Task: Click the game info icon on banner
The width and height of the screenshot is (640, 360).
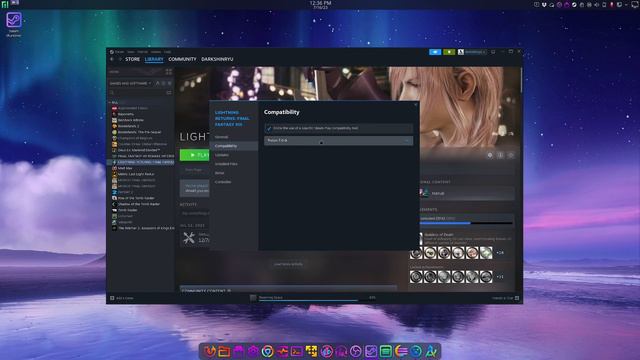Action: 500,155
